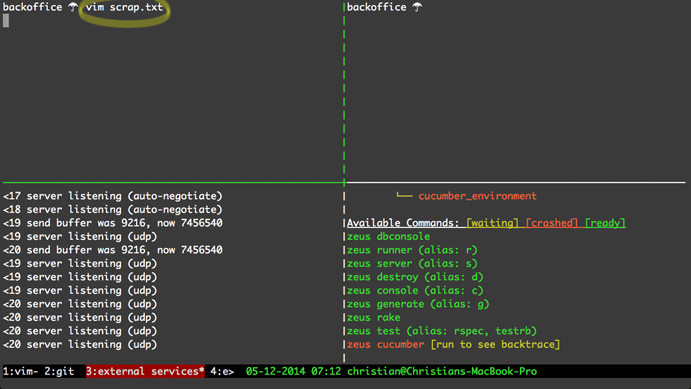Click the umbrella prompt icon in left pane

pos(73,7)
